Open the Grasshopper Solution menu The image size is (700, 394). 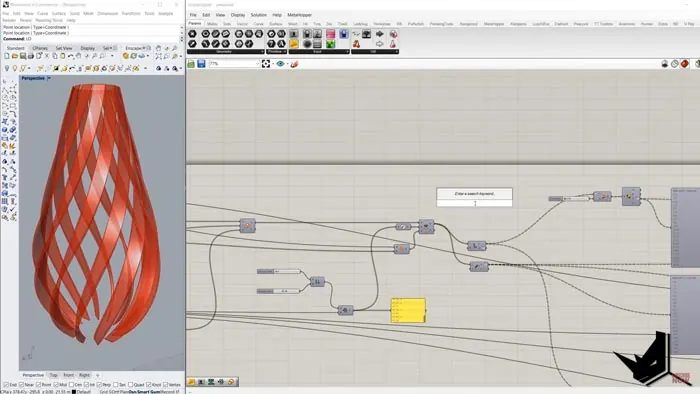point(258,15)
